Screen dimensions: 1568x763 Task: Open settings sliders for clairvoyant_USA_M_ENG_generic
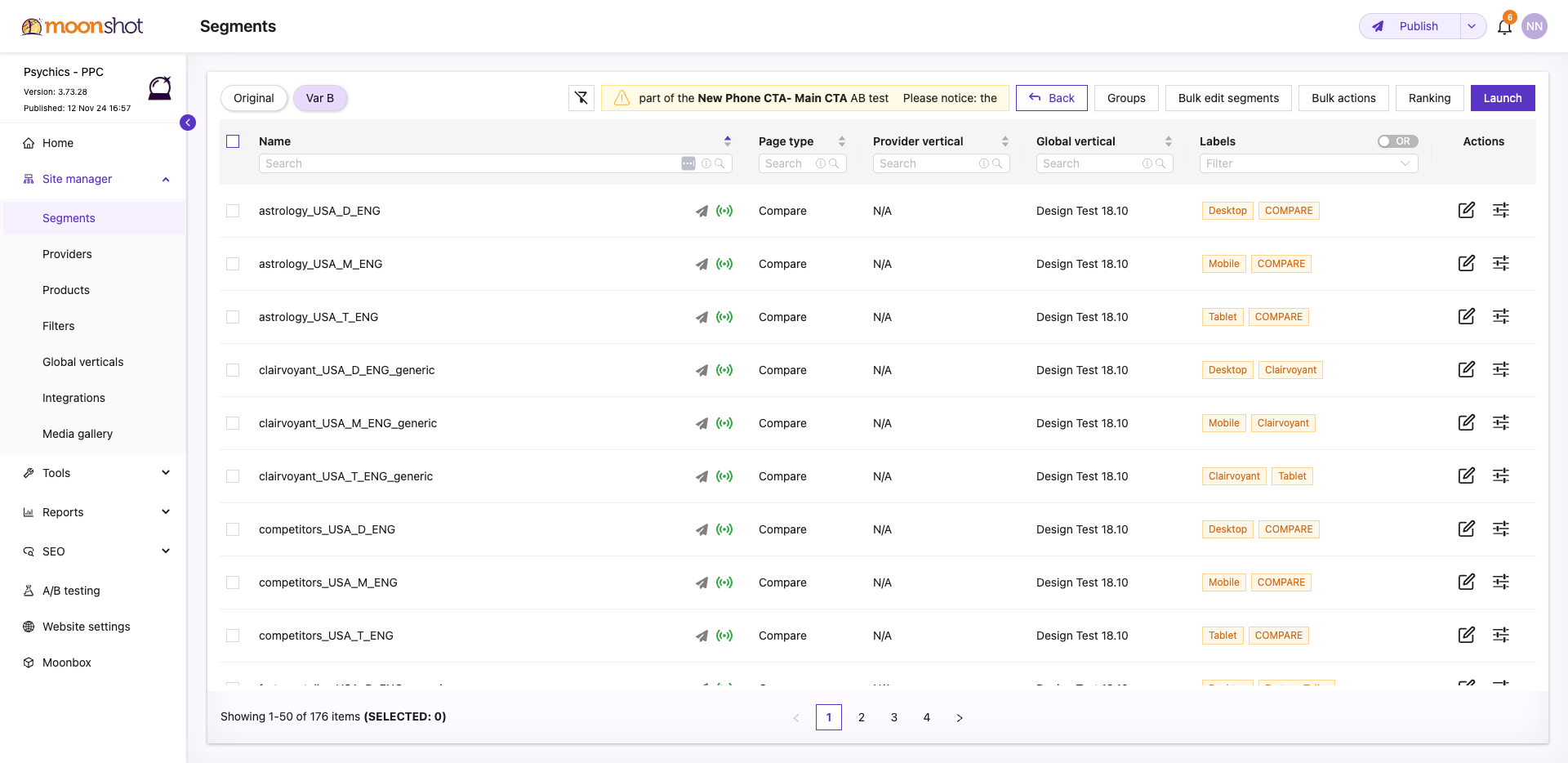pyautogui.click(x=1501, y=422)
